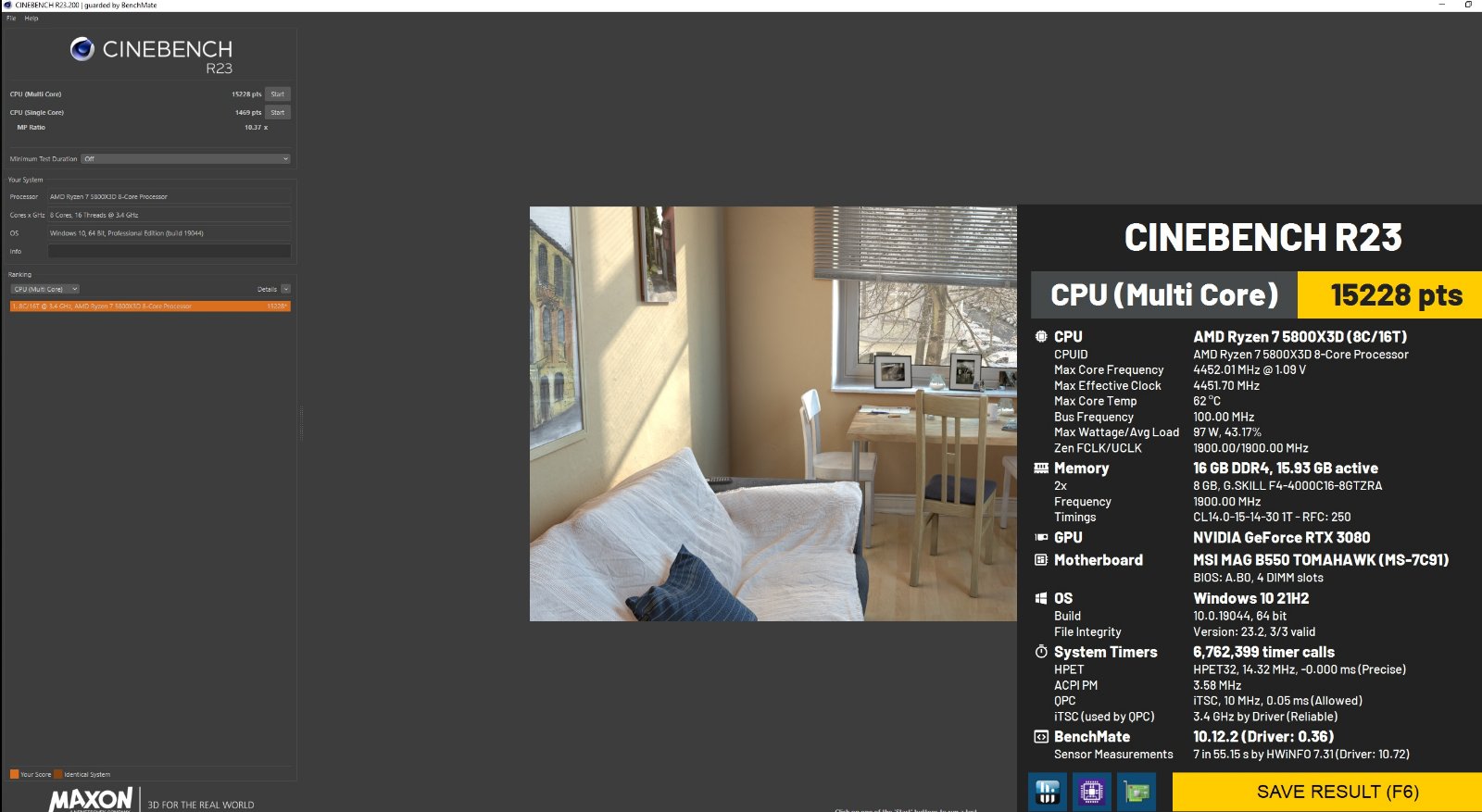Screen dimensions: 1482x812
Task: Open the File menu
Action: point(11,18)
